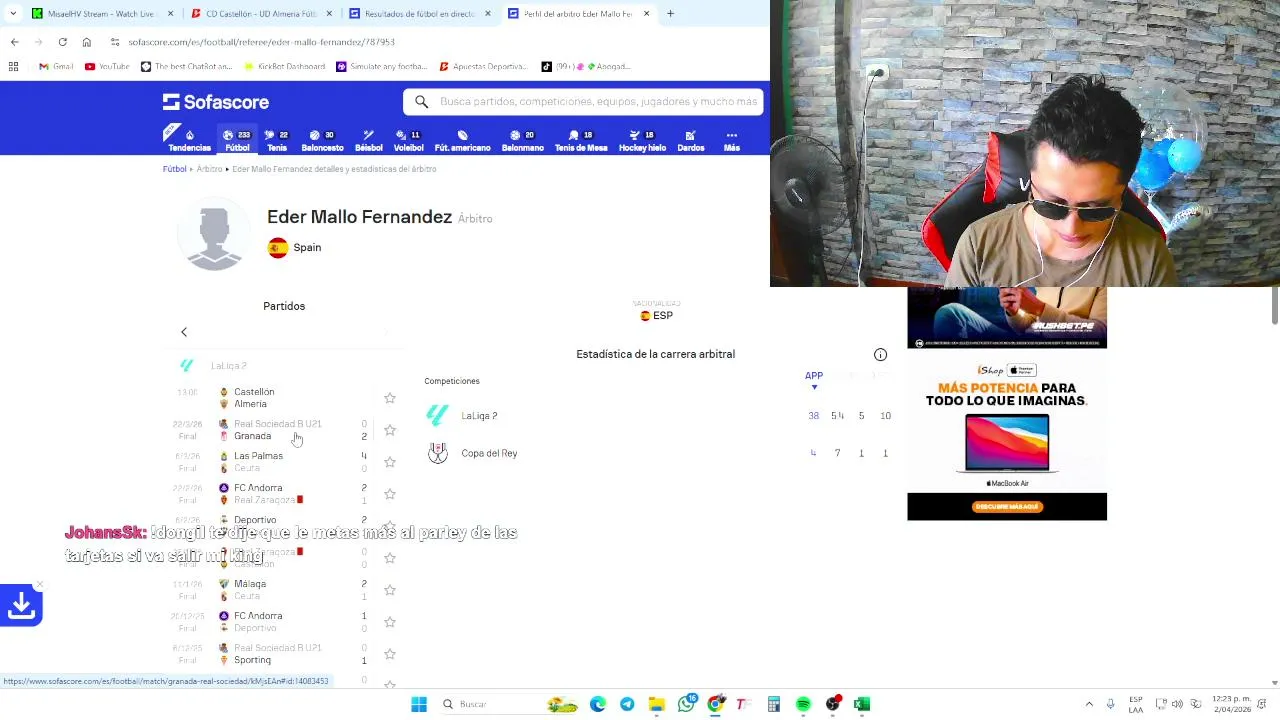
Task: Show hidden system tray icons
Action: coord(1089,704)
